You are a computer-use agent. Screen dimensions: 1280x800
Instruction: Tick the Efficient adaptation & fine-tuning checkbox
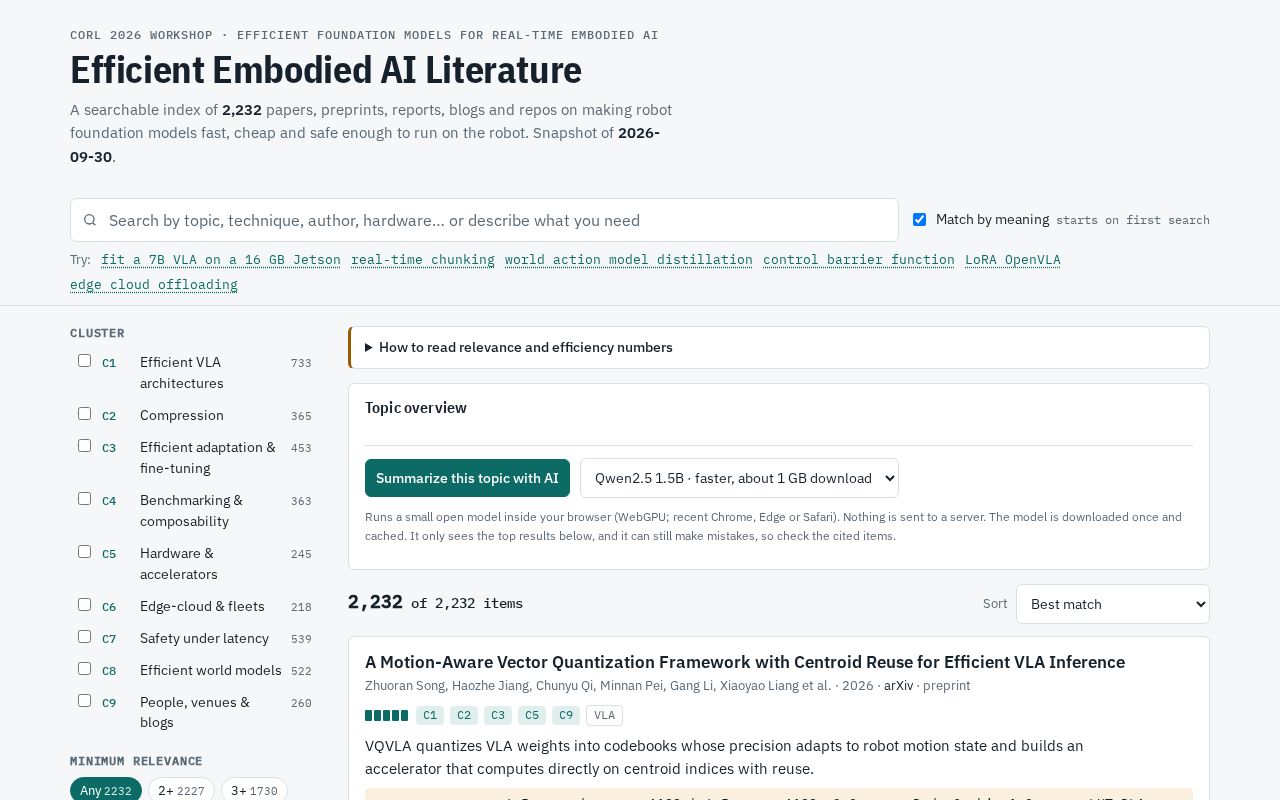(x=85, y=446)
